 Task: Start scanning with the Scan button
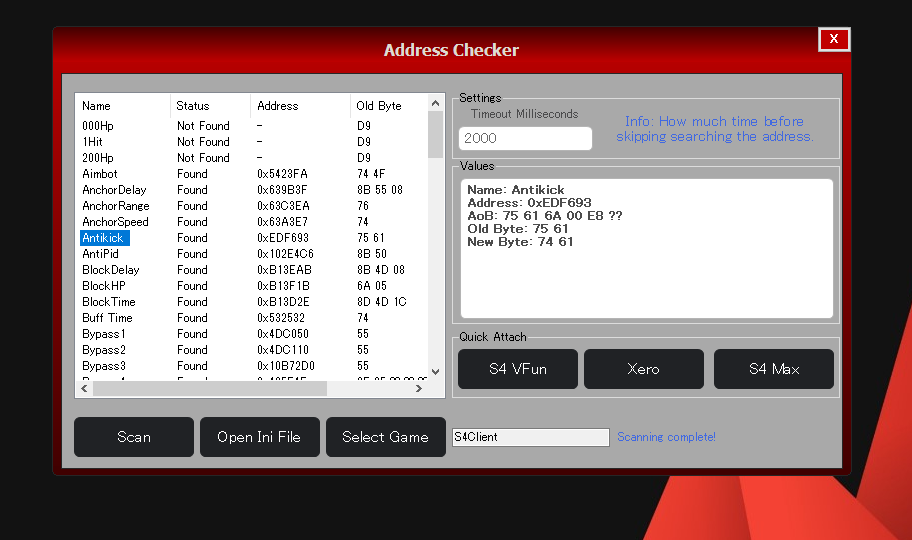[134, 437]
